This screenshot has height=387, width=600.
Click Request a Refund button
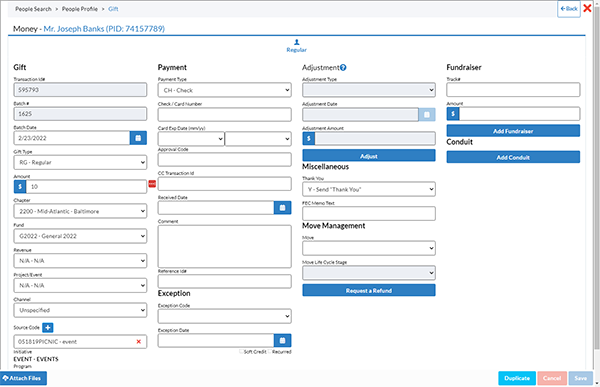tap(369, 291)
